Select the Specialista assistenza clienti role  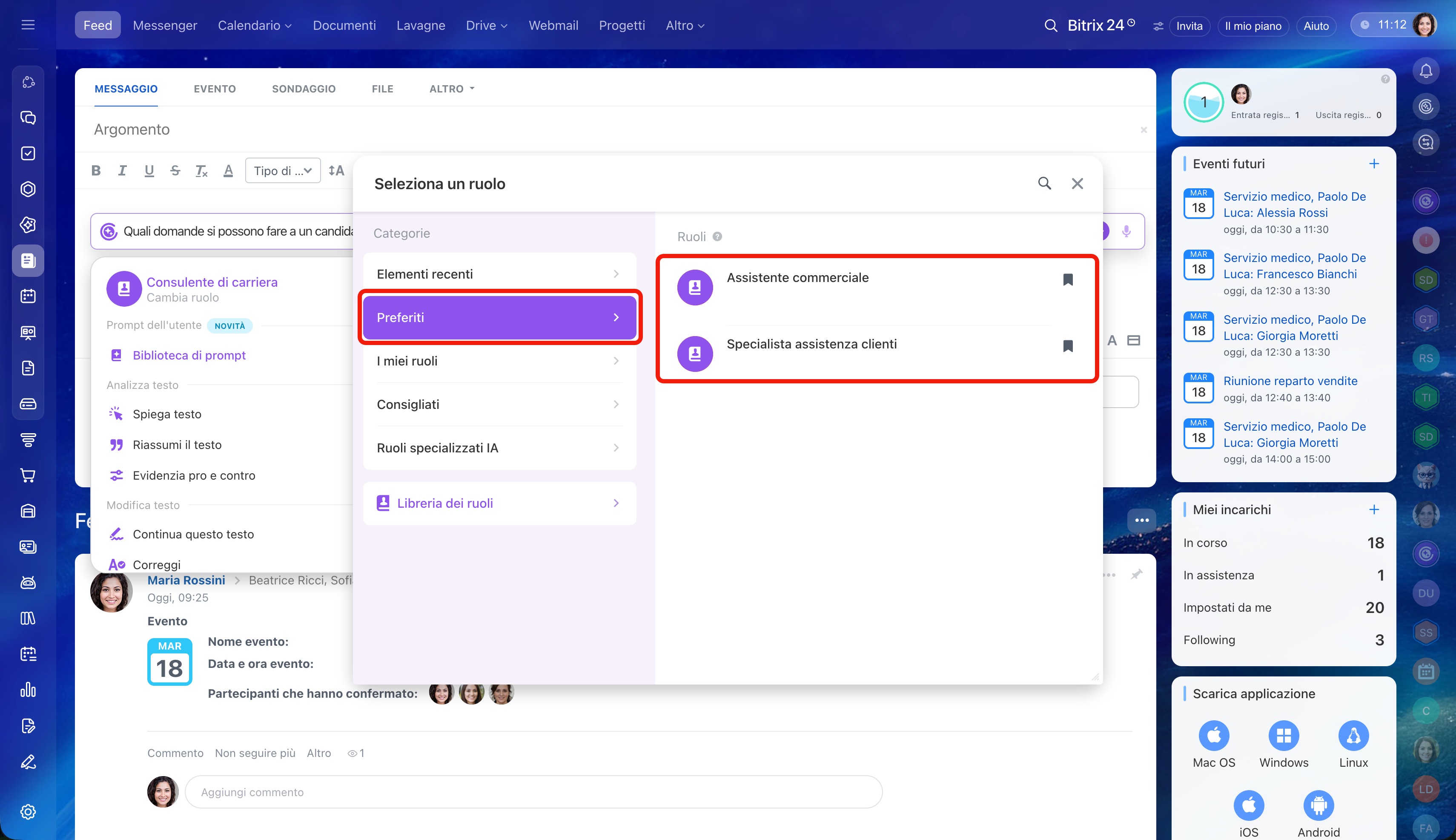[x=876, y=354]
